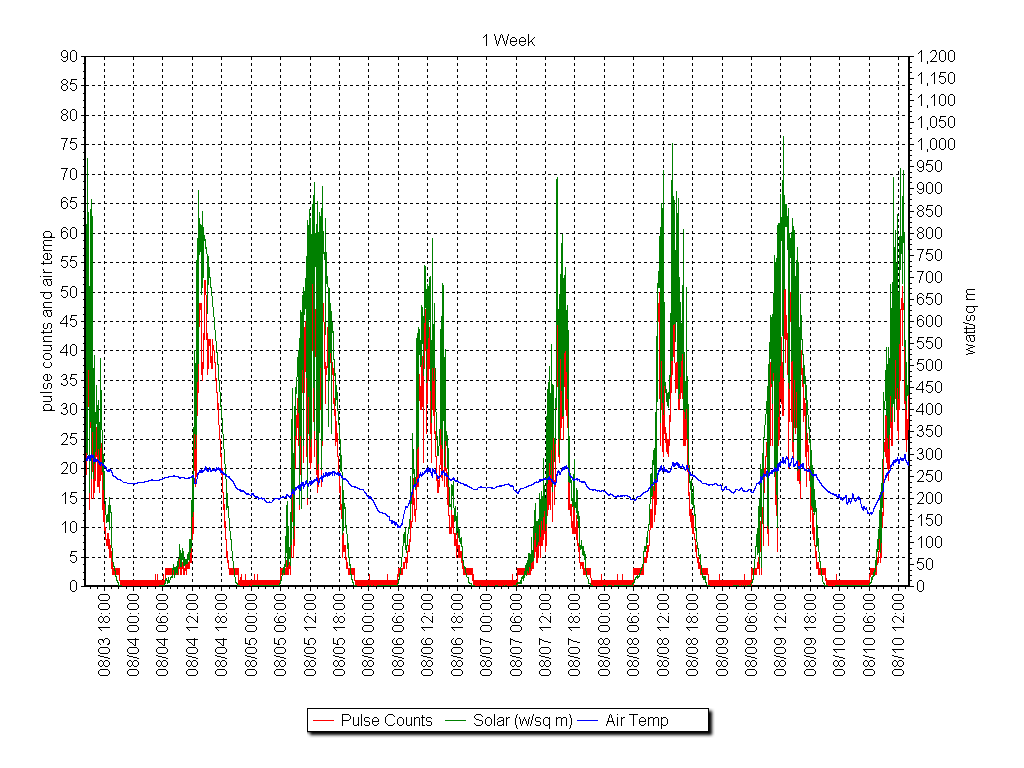Click the "1,000" tick on the right axis
Viewport: 1024px width, 768px height.
(936, 144)
